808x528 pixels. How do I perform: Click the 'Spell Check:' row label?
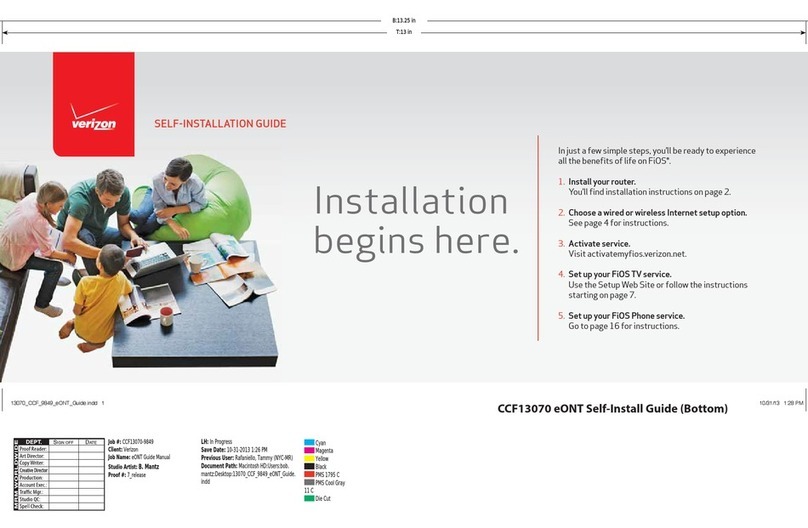tap(31, 506)
